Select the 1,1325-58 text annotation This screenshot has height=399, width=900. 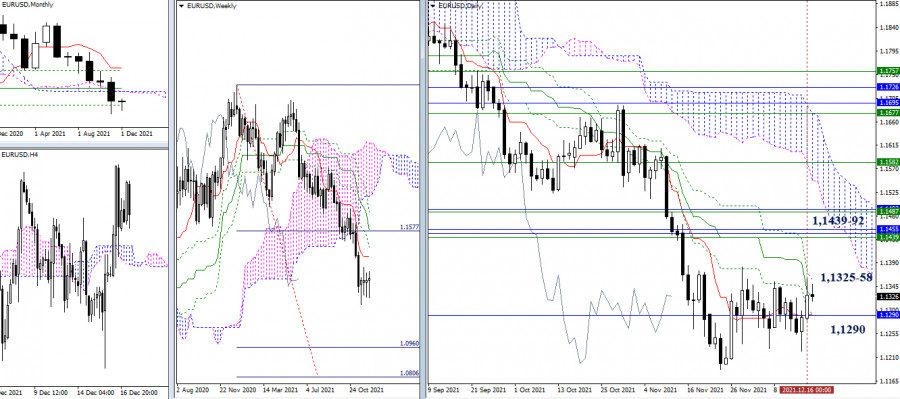click(846, 278)
